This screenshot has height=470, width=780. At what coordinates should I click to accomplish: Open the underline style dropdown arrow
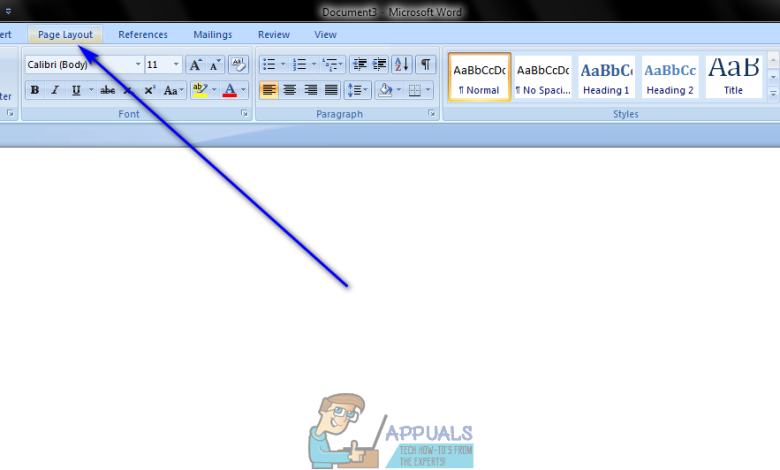point(91,90)
